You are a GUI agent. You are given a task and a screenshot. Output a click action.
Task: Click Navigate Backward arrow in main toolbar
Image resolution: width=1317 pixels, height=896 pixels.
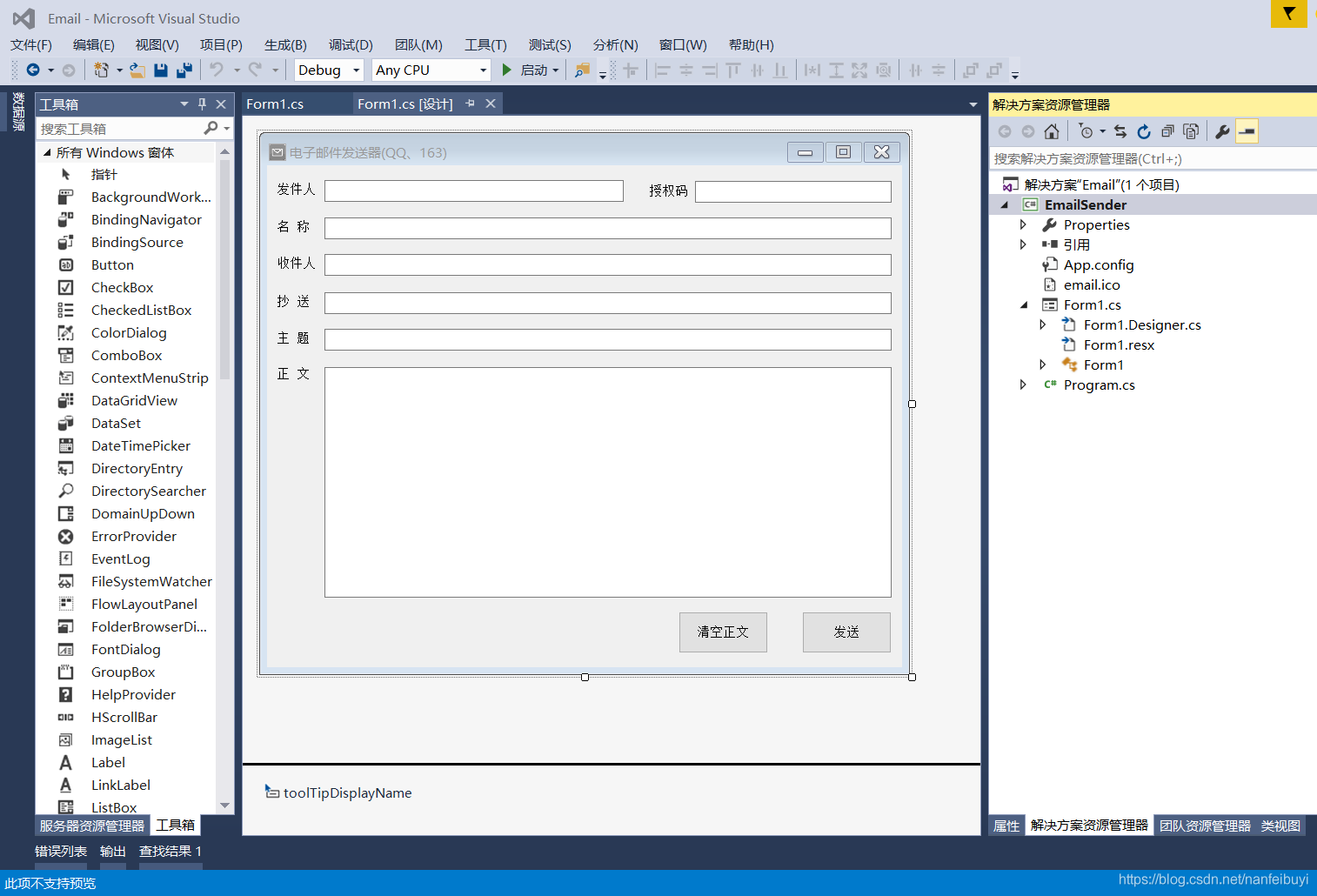[33, 70]
